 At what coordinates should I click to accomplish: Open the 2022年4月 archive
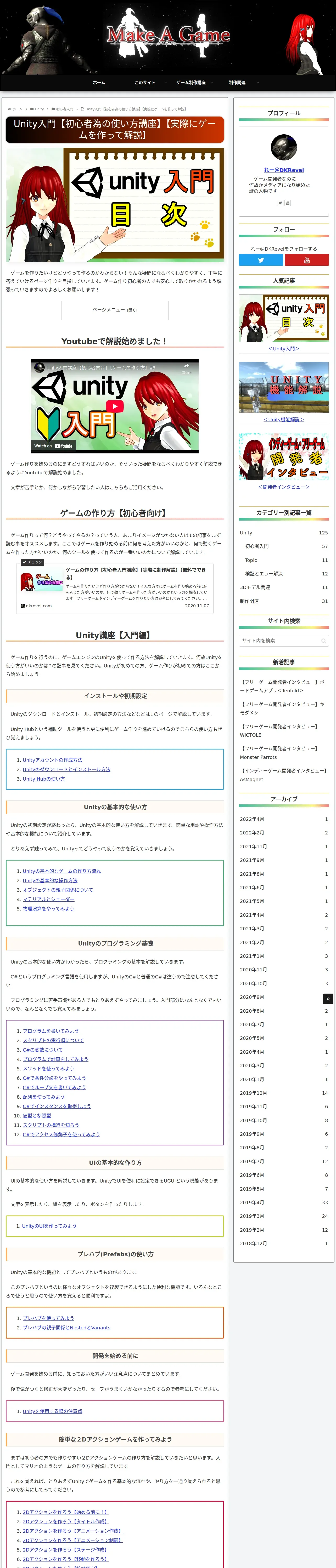pos(284,819)
